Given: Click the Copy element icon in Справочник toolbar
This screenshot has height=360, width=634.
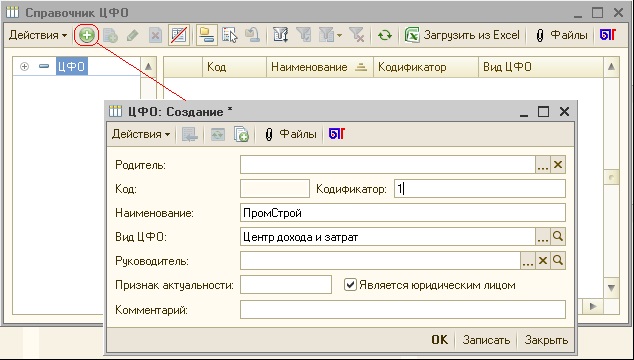Looking at the screenshot, I should point(110,36).
